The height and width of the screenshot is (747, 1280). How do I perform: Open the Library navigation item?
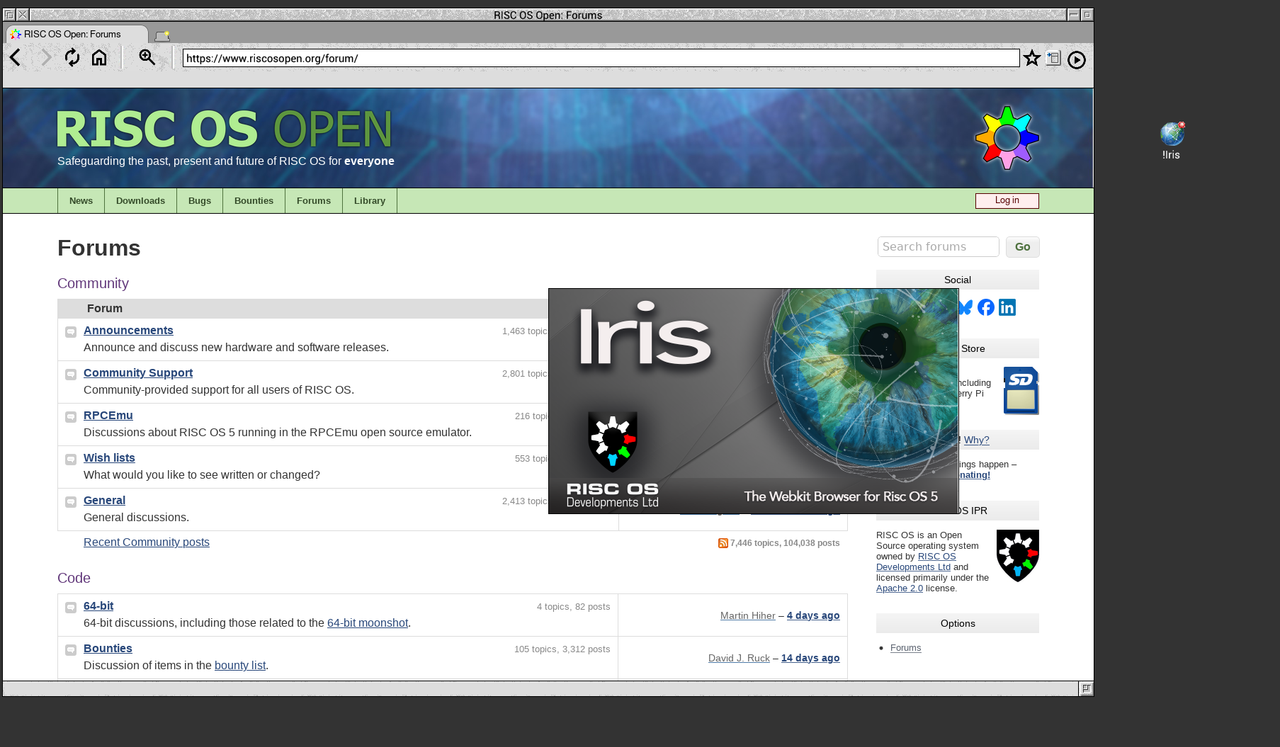click(369, 201)
